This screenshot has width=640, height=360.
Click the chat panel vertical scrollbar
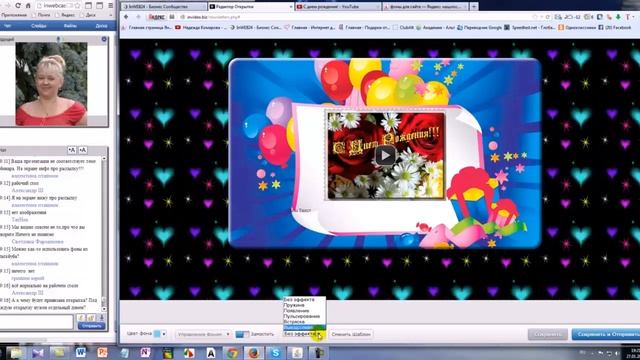pos(104,234)
